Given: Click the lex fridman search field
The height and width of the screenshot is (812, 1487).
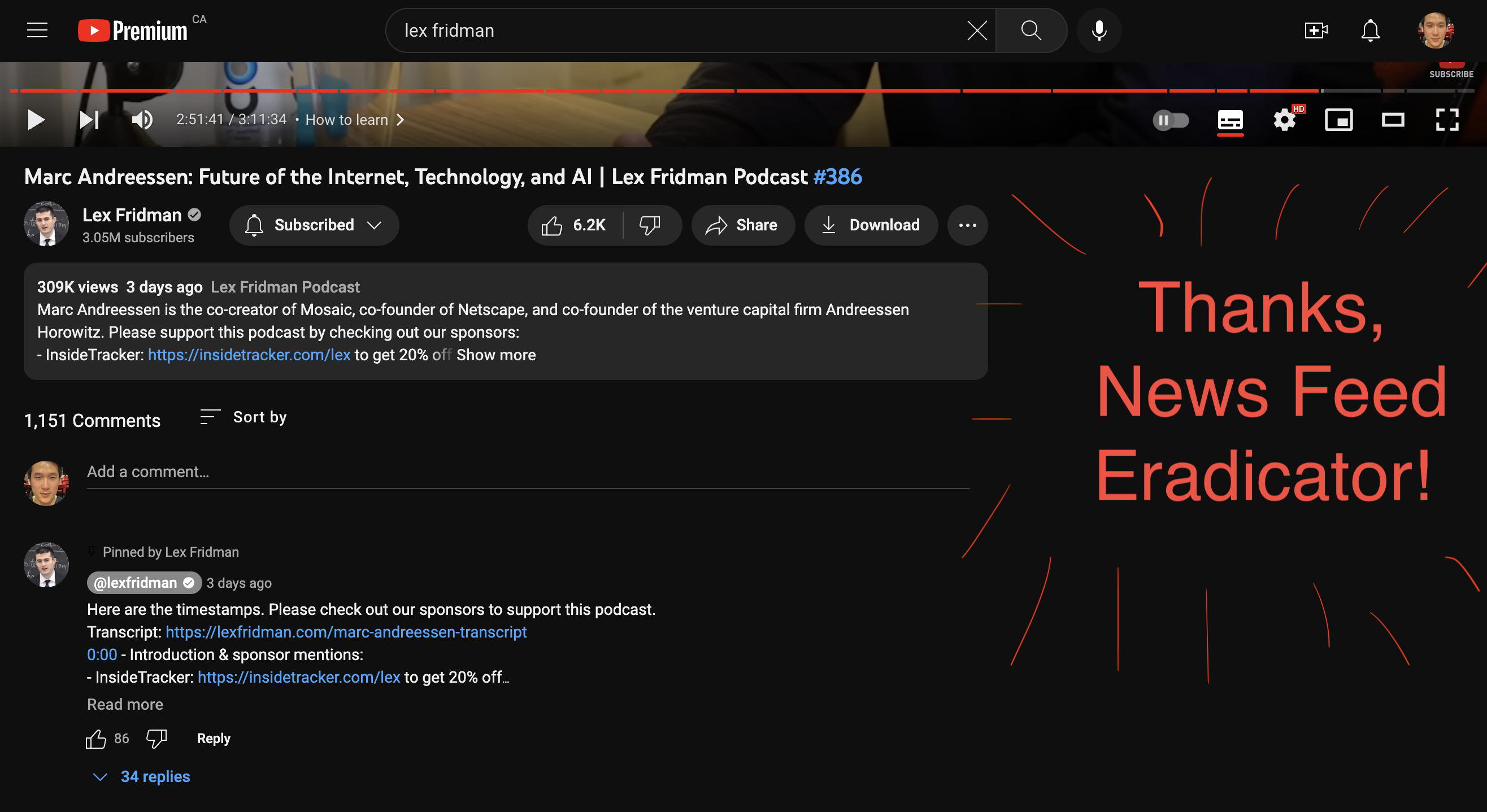Looking at the screenshot, I should 681,30.
